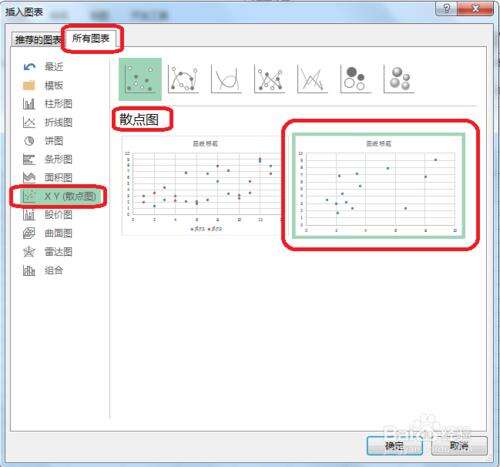This screenshot has width=500, height=467.
Task: Switch to the 推荐的图表 tab
Action: coord(37,40)
